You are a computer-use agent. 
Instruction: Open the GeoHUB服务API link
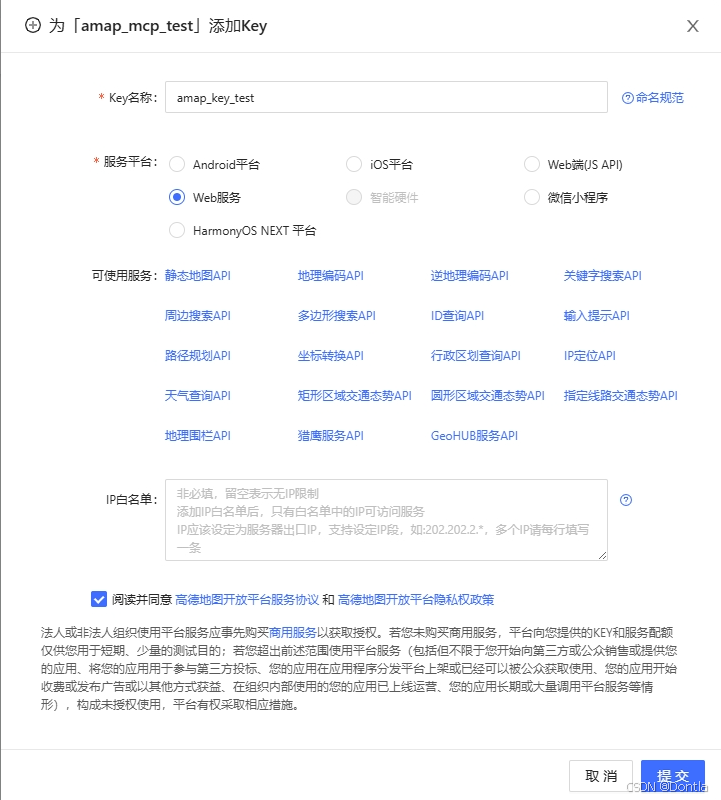pos(474,436)
